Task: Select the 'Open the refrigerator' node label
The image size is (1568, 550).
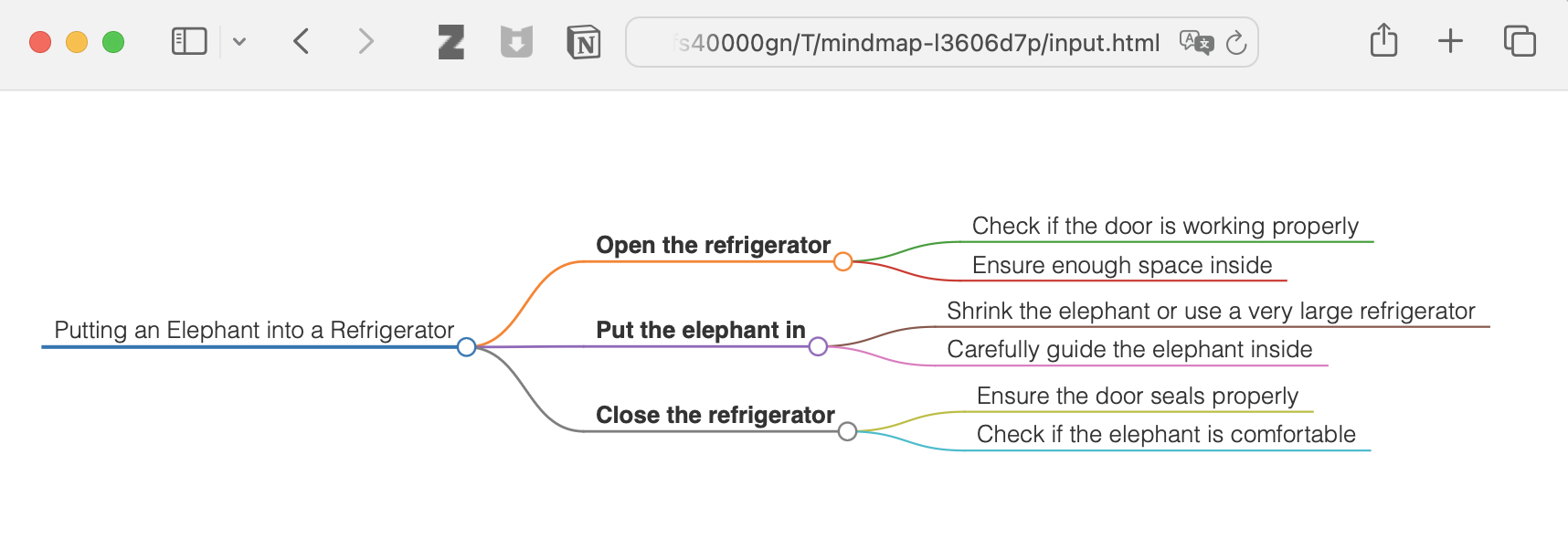Action: (x=713, y=245)
